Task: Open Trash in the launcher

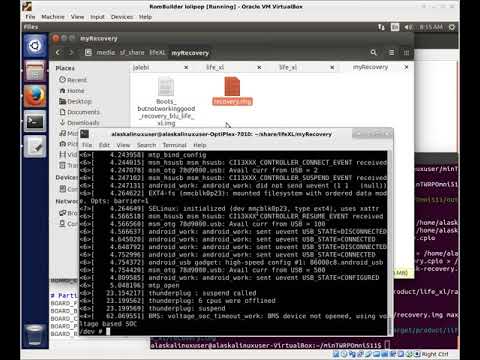Action: point(35,334)
